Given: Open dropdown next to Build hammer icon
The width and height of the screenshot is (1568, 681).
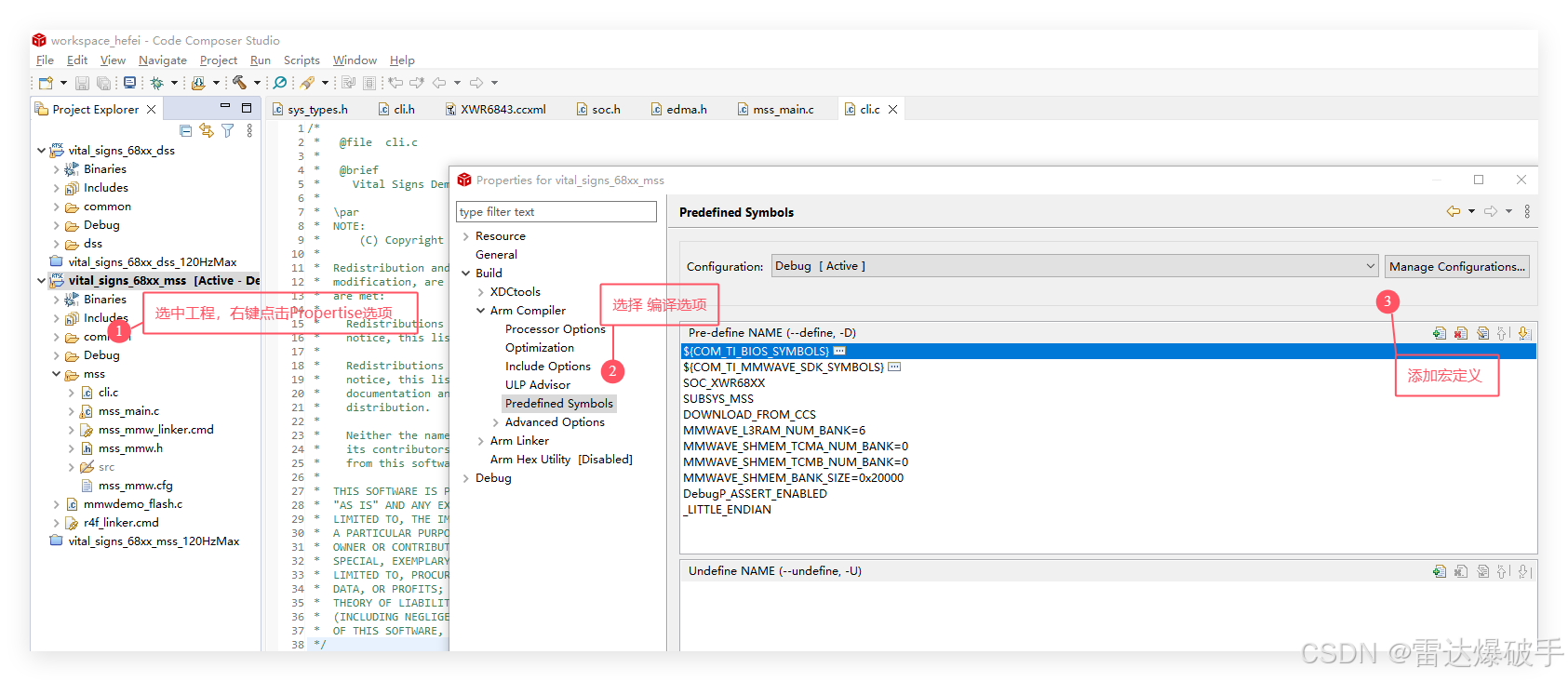Looking at the screenshot, I should click(257, 83).
